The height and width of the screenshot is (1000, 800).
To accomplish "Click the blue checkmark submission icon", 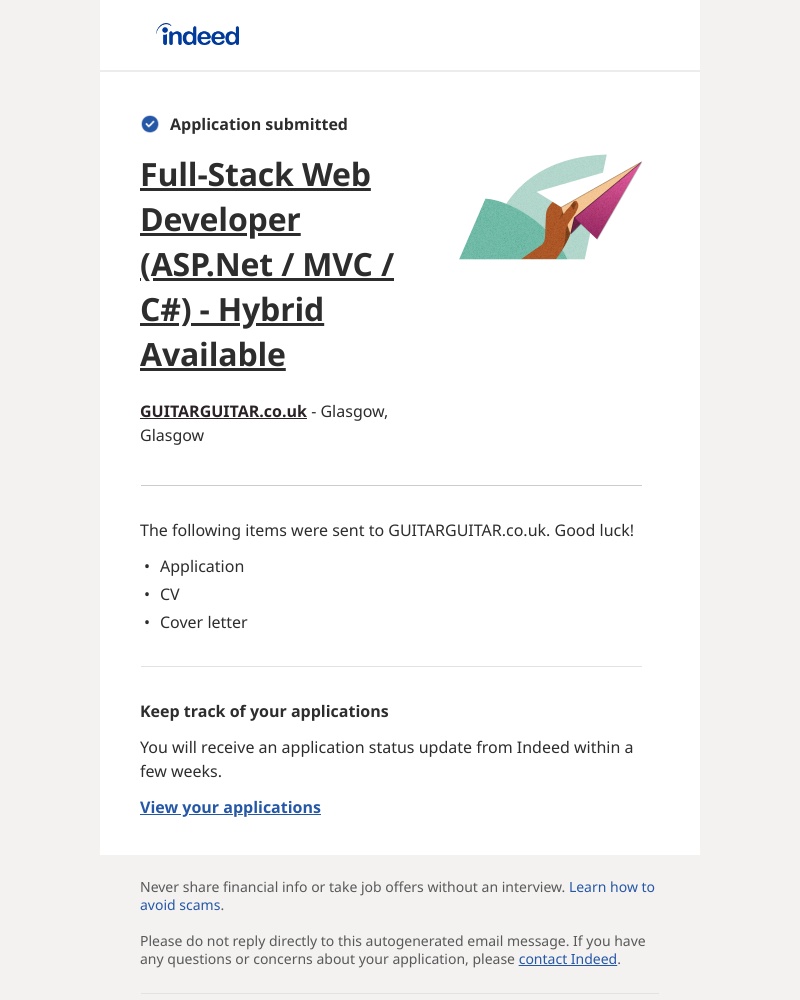I will [149, 124].
